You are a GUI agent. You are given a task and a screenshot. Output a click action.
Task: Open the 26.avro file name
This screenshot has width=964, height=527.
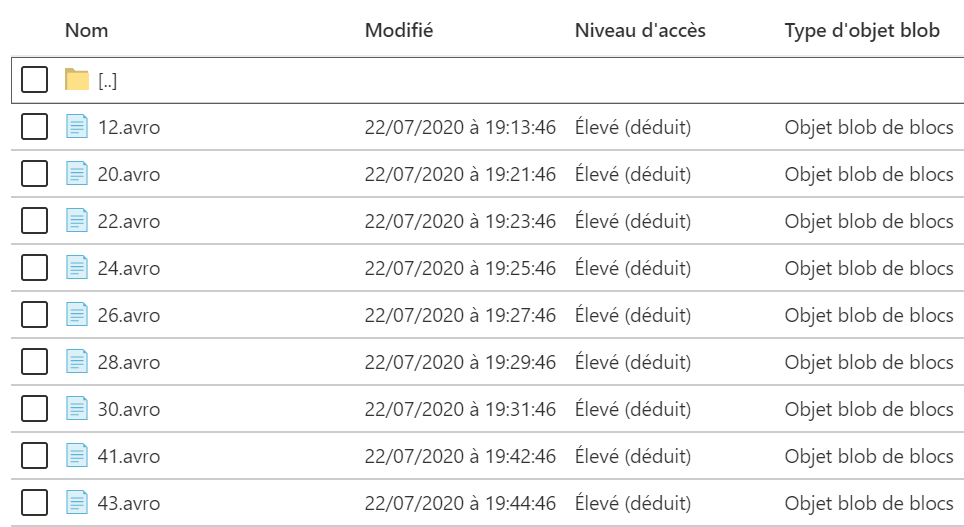129,315
